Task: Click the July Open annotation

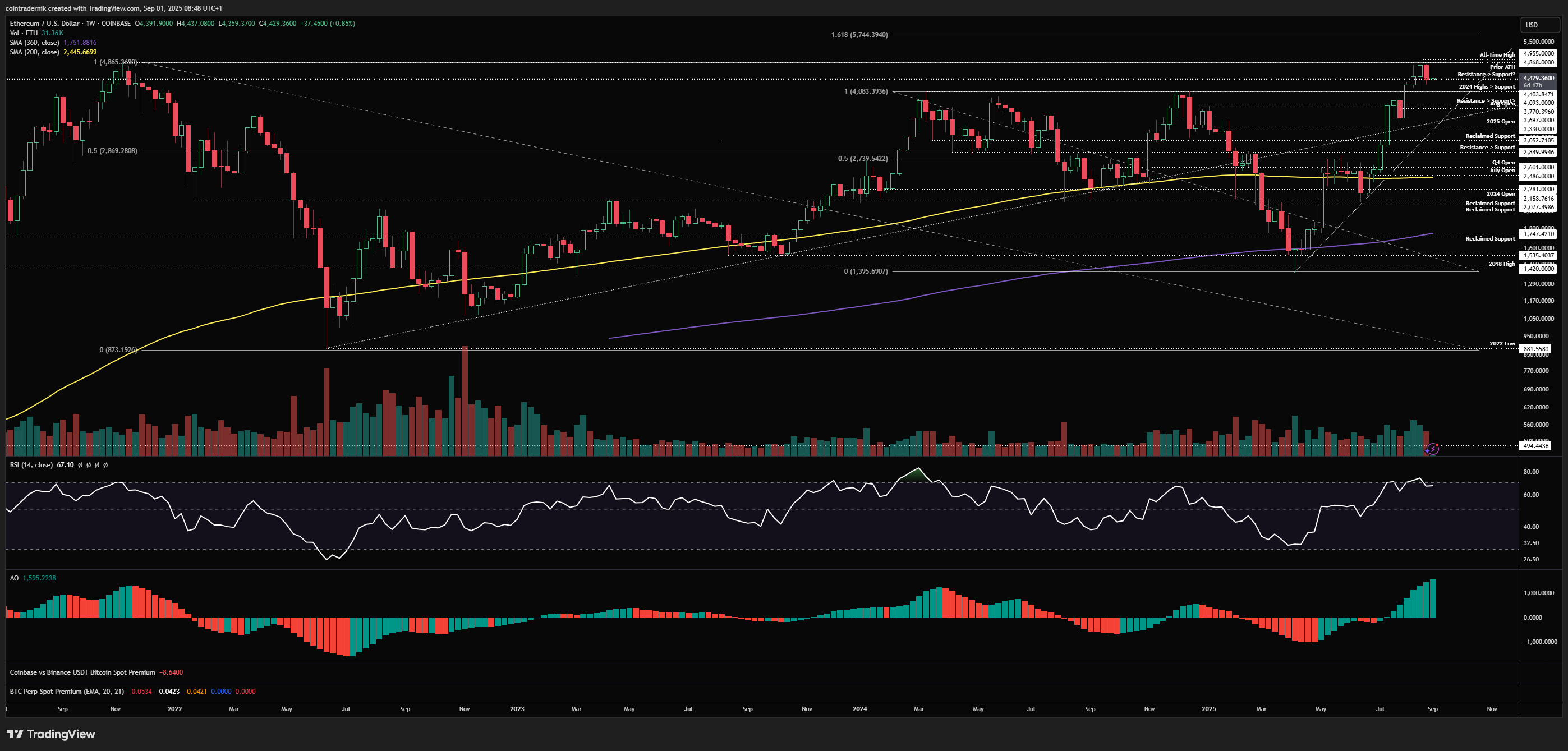Action: (1502, 171)
